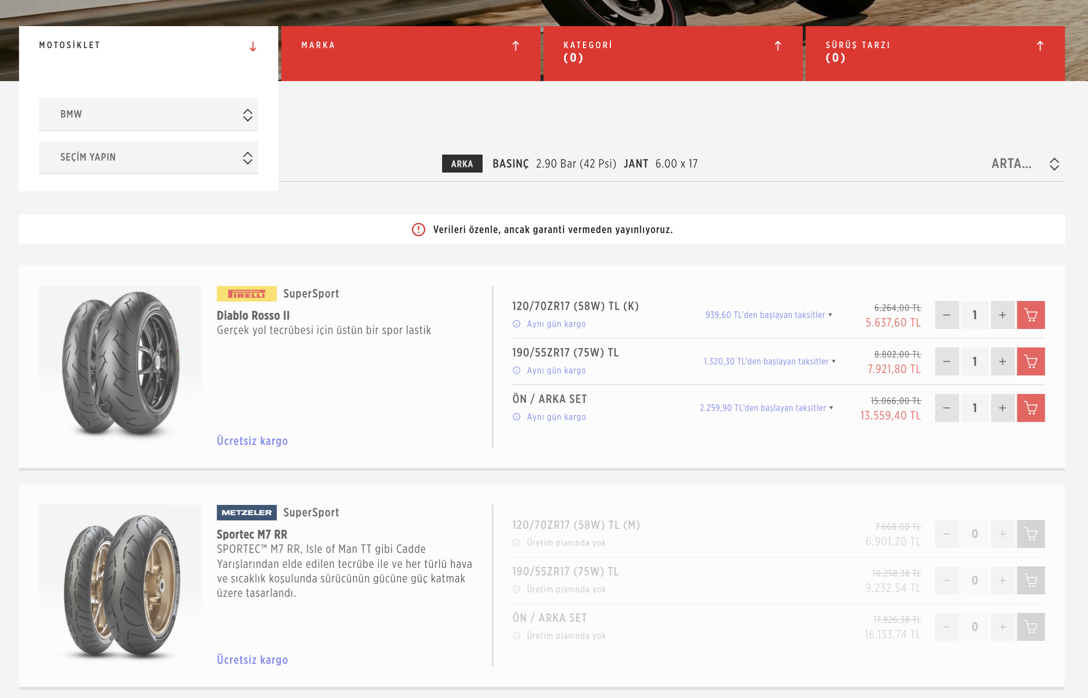Viewport: 1089px width, 698px height.
Task: Open the BMW brand dropdown
Action: pos(148,114)
